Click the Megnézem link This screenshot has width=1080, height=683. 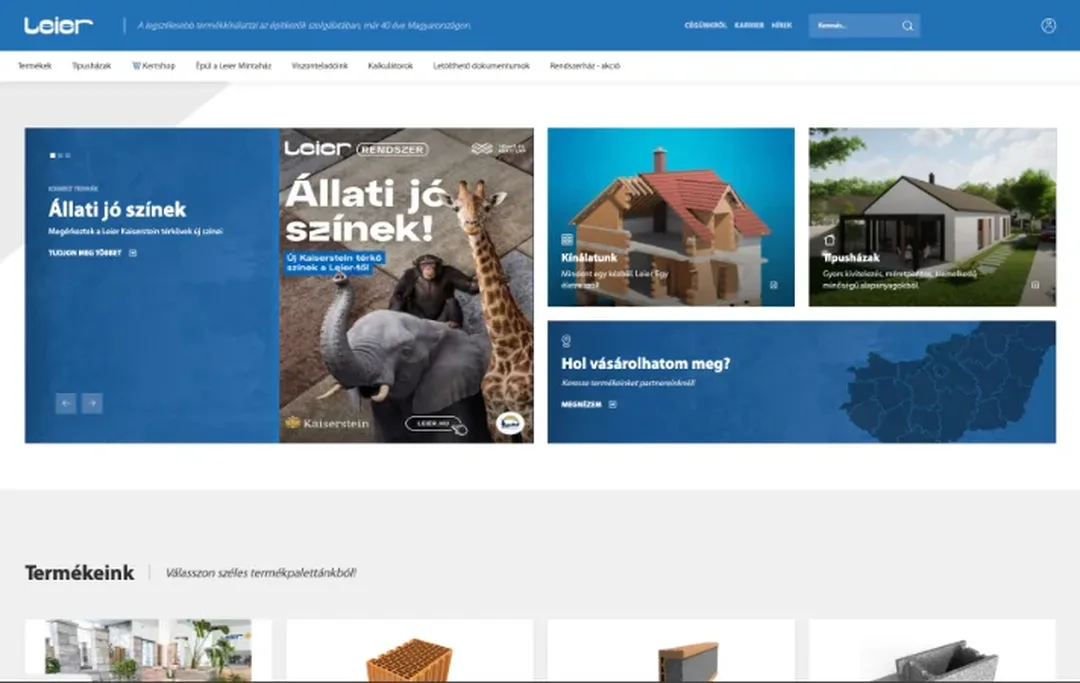[x=581, y=404]
